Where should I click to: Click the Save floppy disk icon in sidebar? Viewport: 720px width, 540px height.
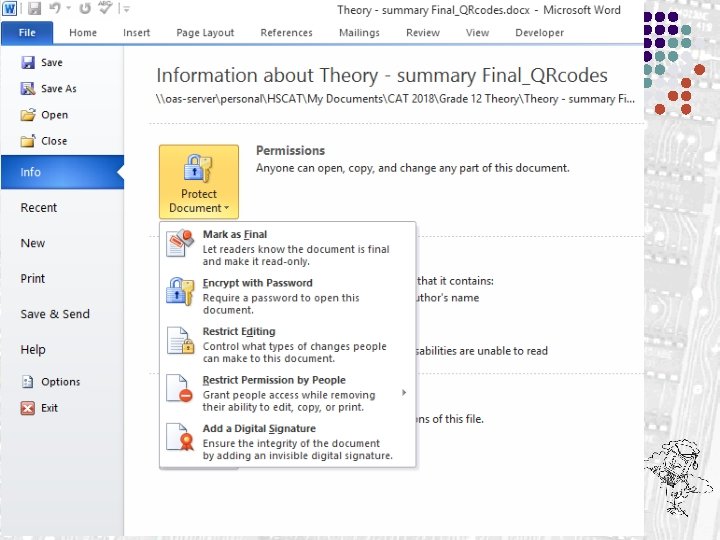tap(28, 62)
